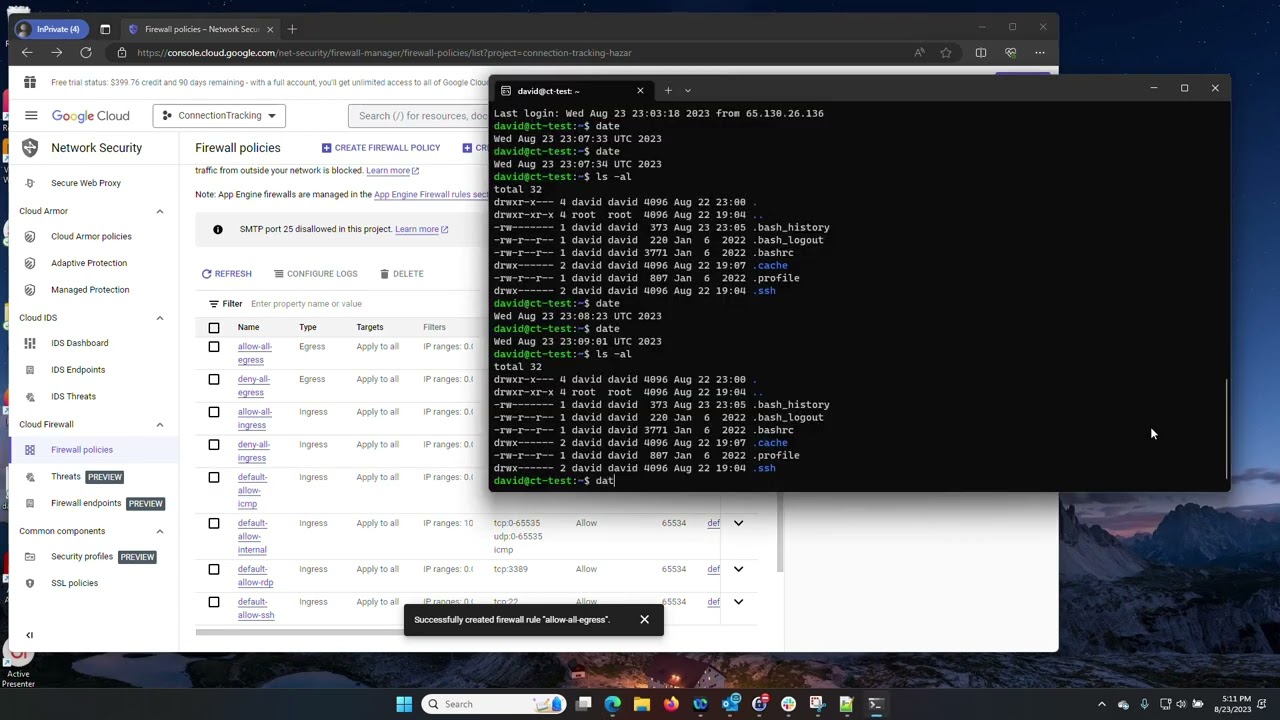Click the browser back arrow
Viewport: 1280px width, 720px height.
27,53
